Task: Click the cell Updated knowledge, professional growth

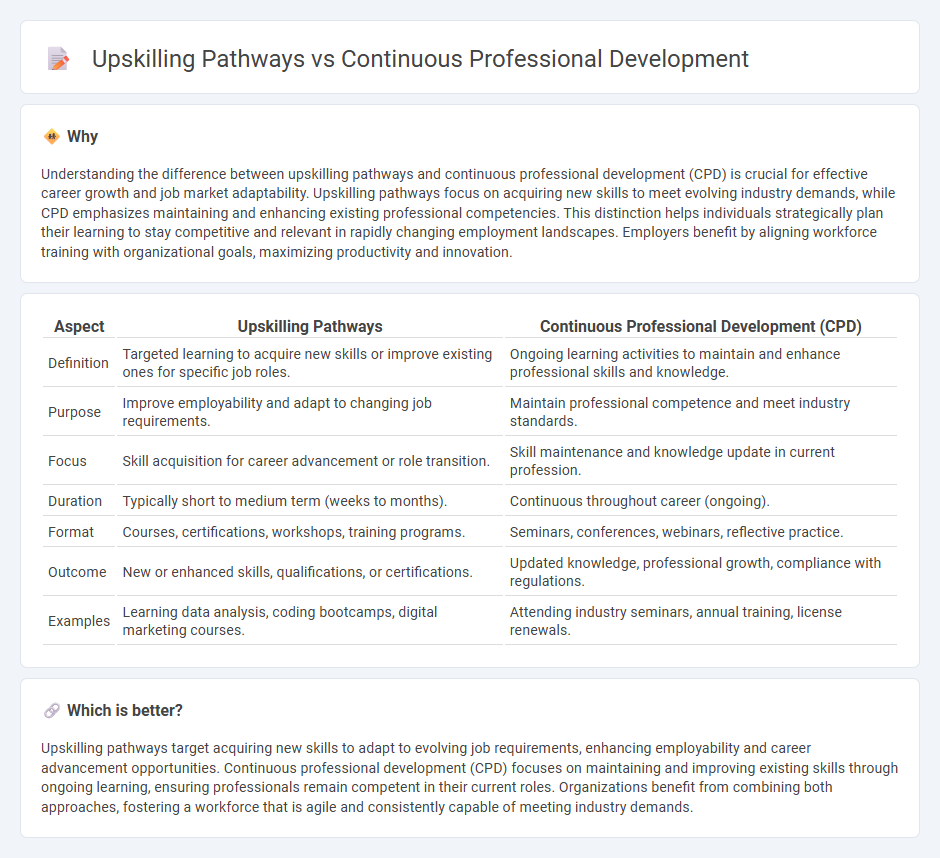Action: point(701,572)
